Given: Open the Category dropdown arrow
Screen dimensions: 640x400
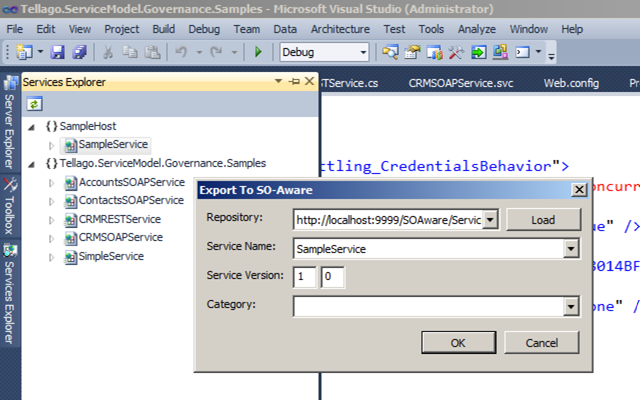Looking at the screenshot, I should [571, 307].
